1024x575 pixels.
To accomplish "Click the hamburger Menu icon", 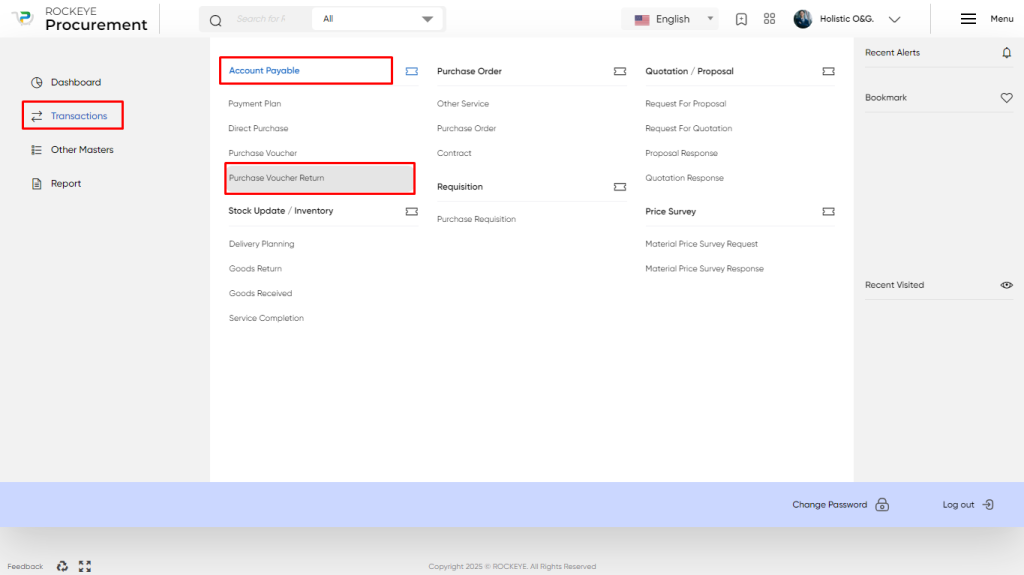I will 968,19.
